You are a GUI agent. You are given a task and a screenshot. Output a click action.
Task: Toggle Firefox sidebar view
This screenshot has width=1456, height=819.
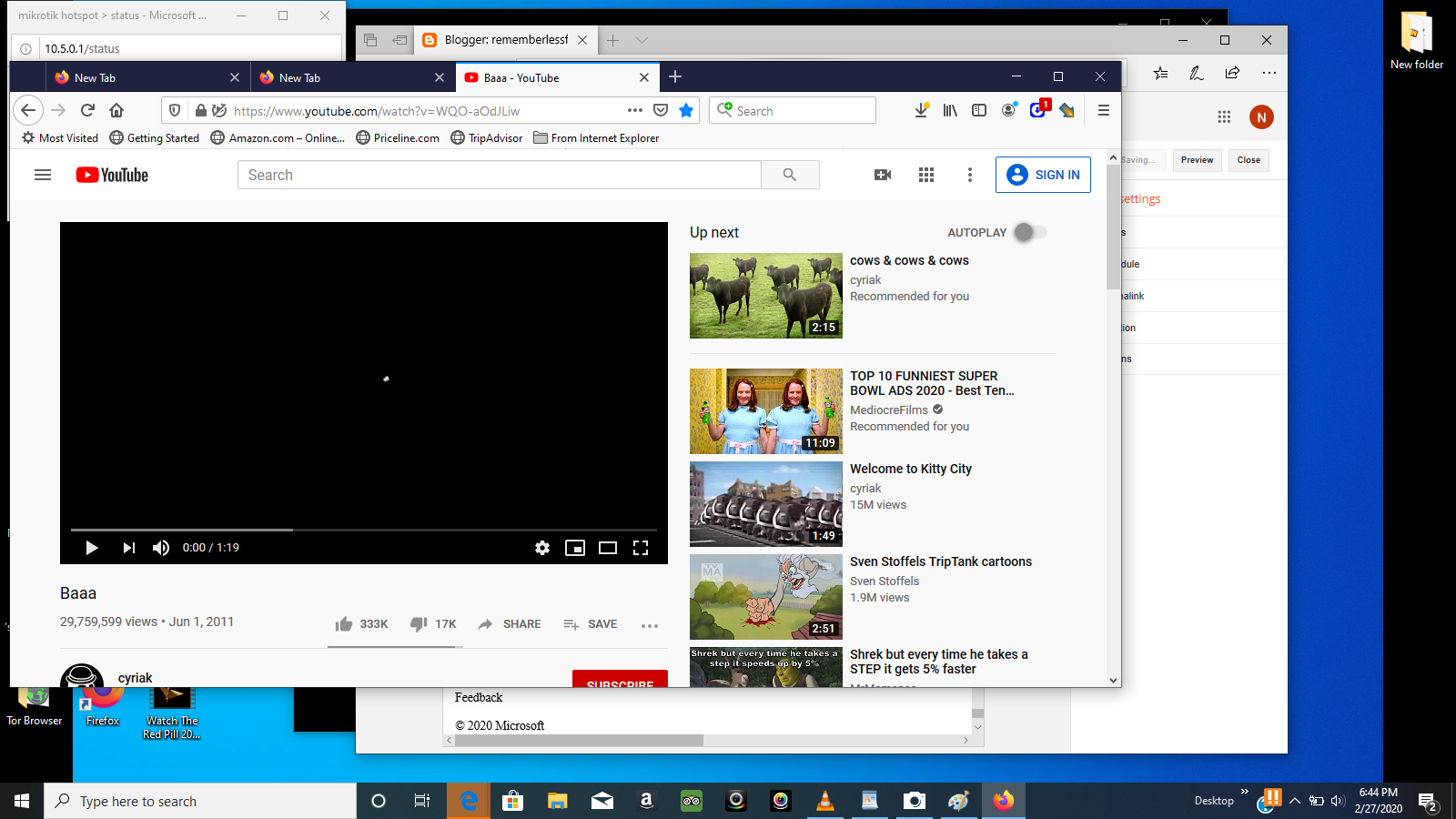tap(979, 110)
